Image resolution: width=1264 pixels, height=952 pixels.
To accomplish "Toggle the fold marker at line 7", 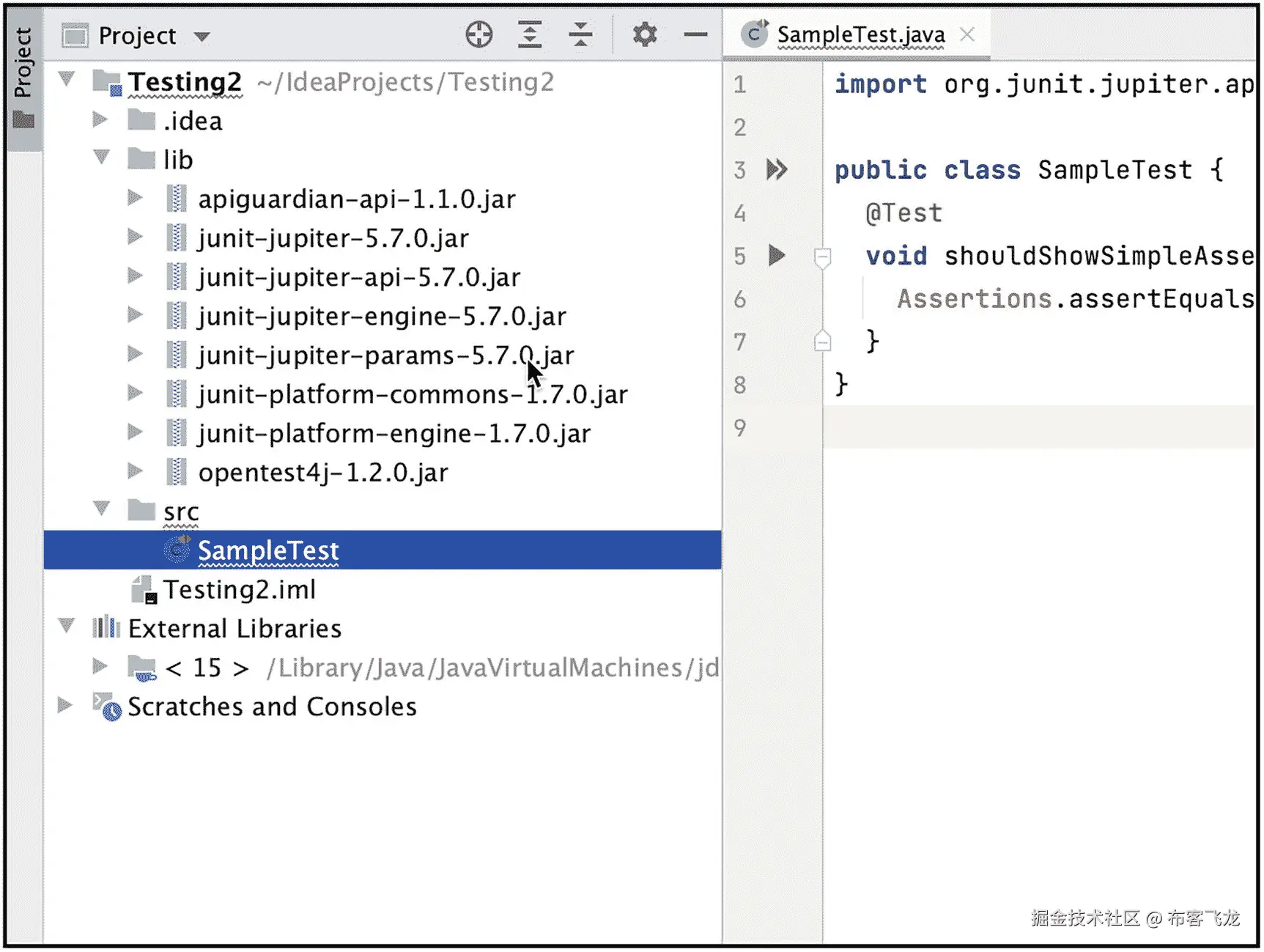I will pos(822,342).
